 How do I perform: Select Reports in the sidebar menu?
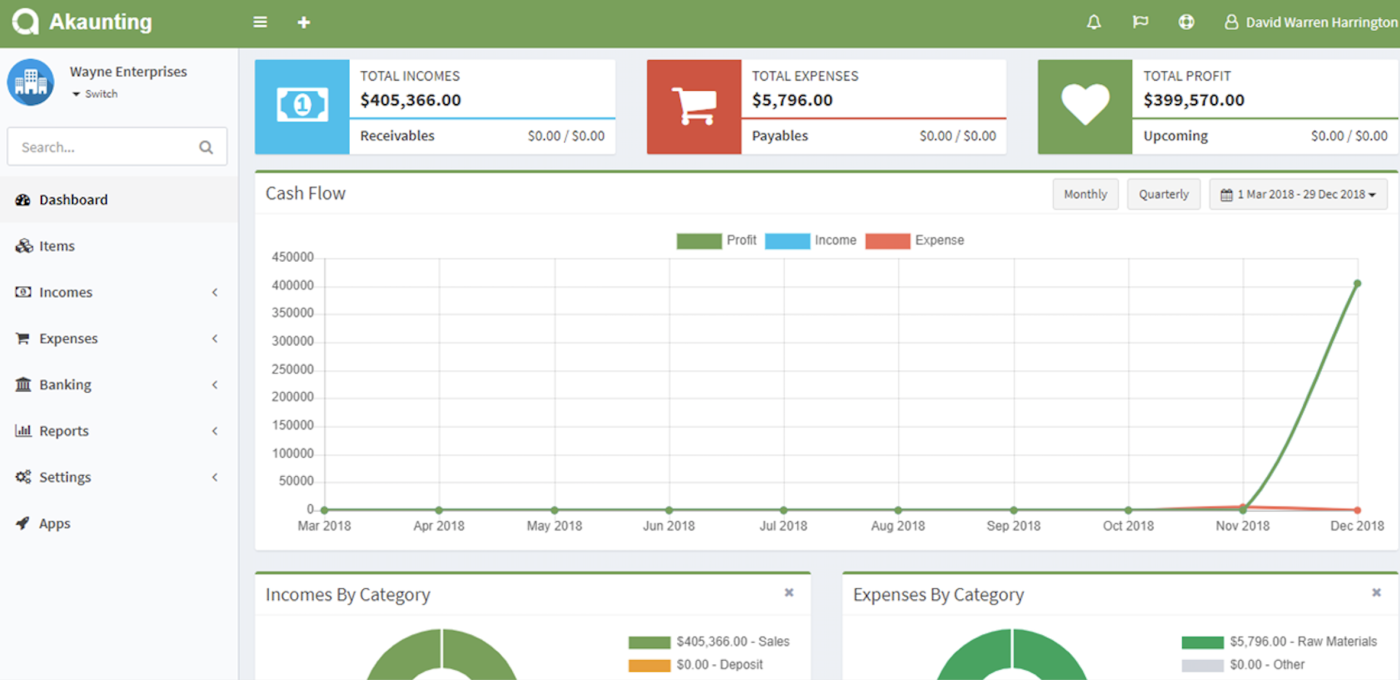click(62, 430)
